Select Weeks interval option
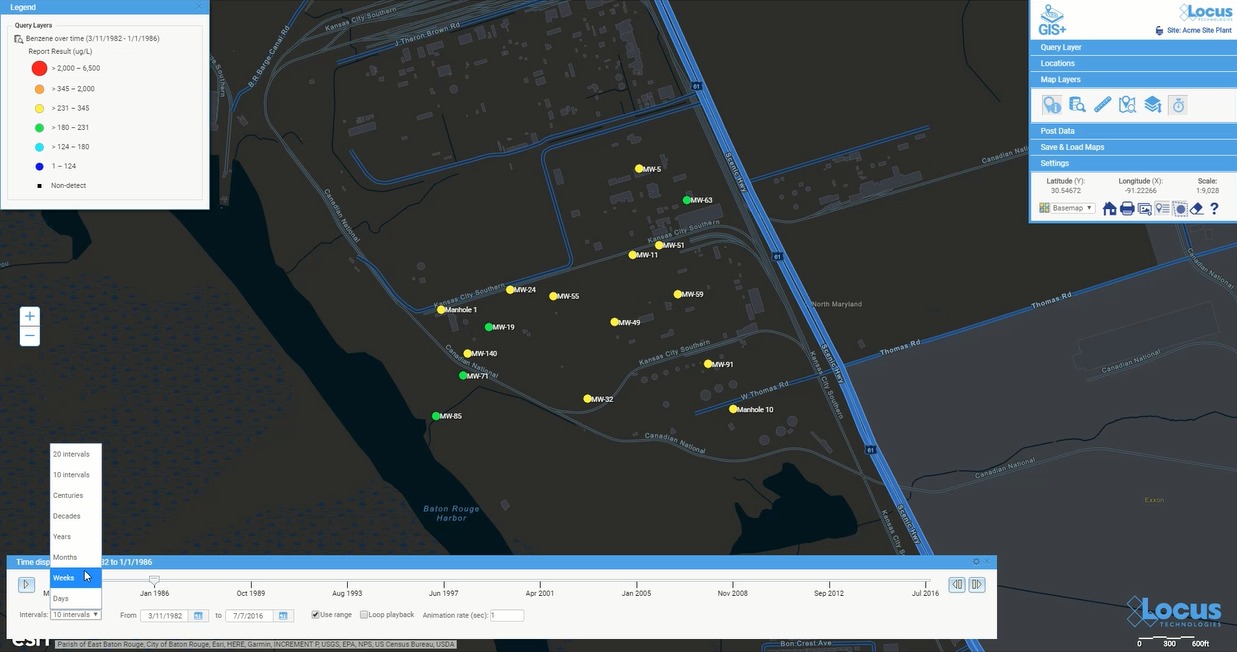Viewport: 1237px width, 652px height. pos(76,578)
